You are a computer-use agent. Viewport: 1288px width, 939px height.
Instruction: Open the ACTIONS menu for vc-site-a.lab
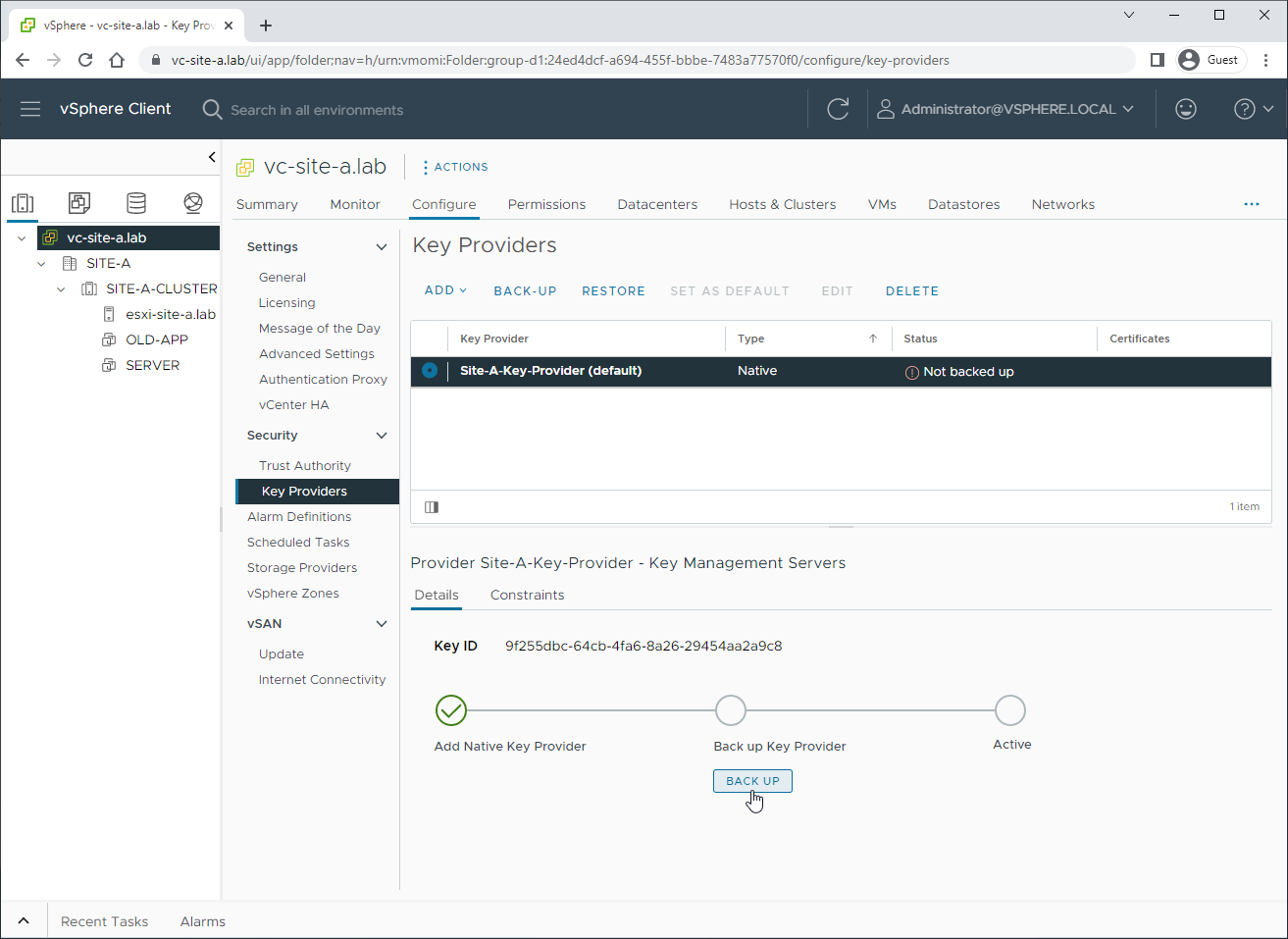point(455,167)
